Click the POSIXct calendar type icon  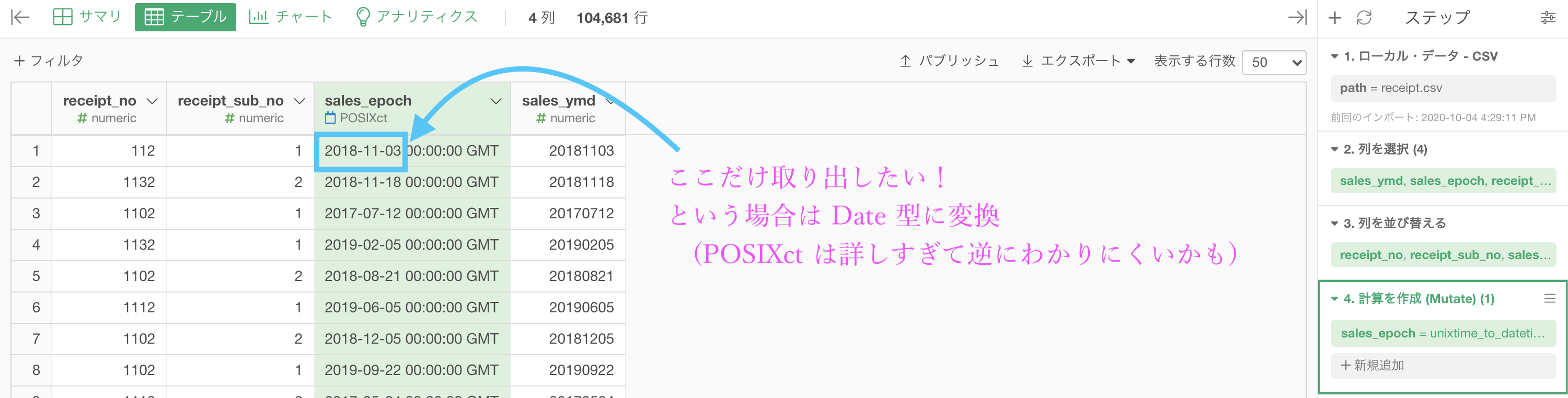(330, 118)
